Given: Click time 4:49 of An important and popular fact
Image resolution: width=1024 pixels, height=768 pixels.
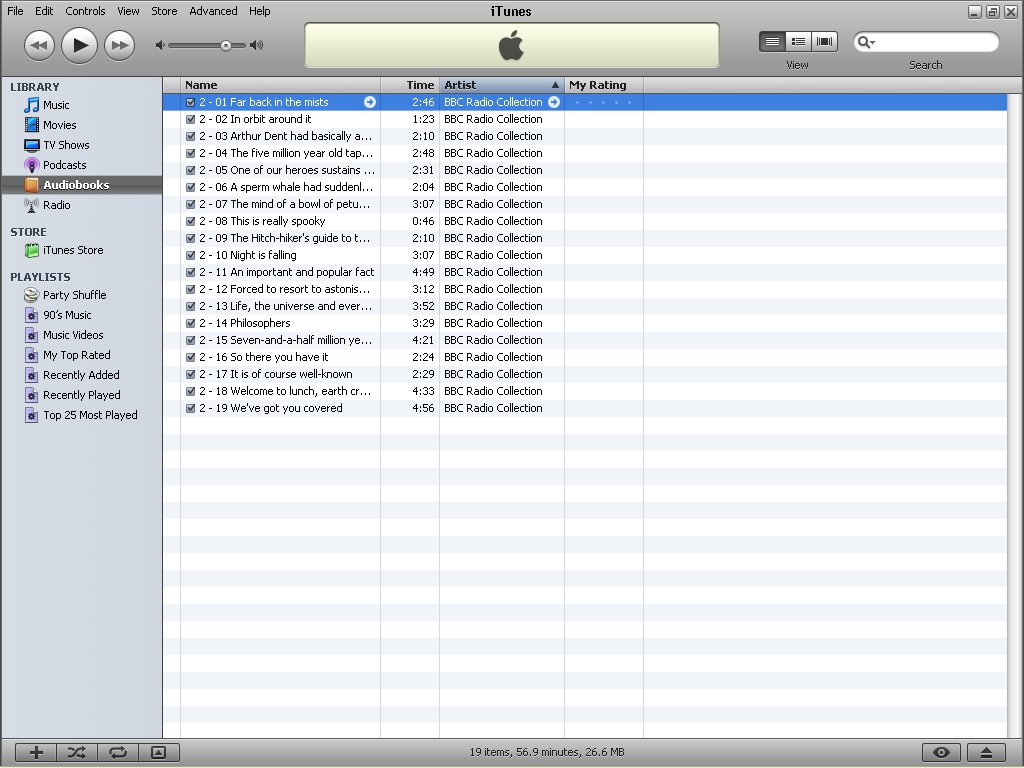Looking at the screenshot, I should 423,272.
